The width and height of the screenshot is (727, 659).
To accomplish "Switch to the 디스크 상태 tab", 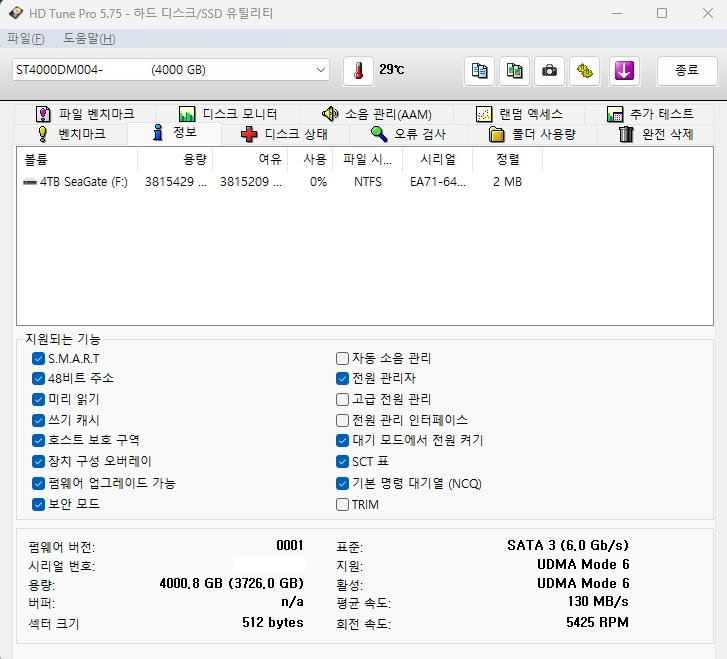I will point(284,134).
